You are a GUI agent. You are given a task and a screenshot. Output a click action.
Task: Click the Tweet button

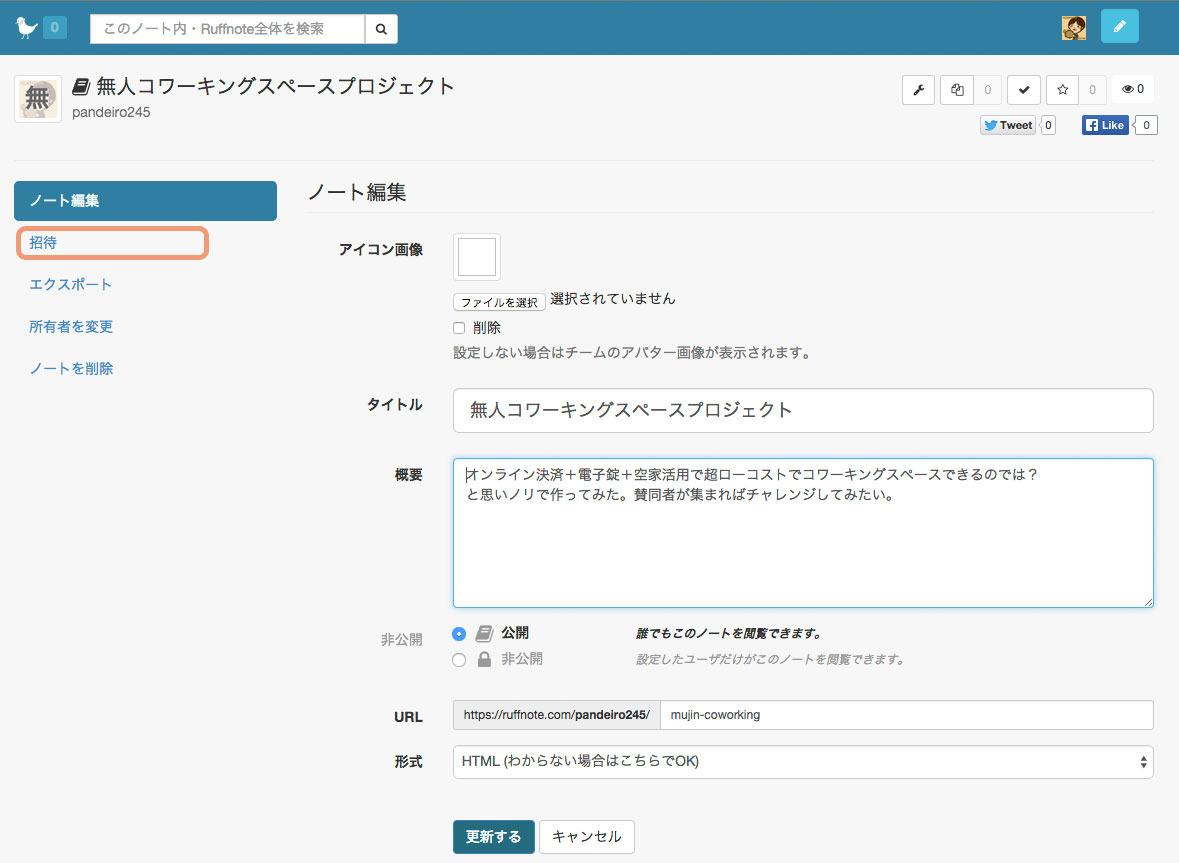point(1007,125)
